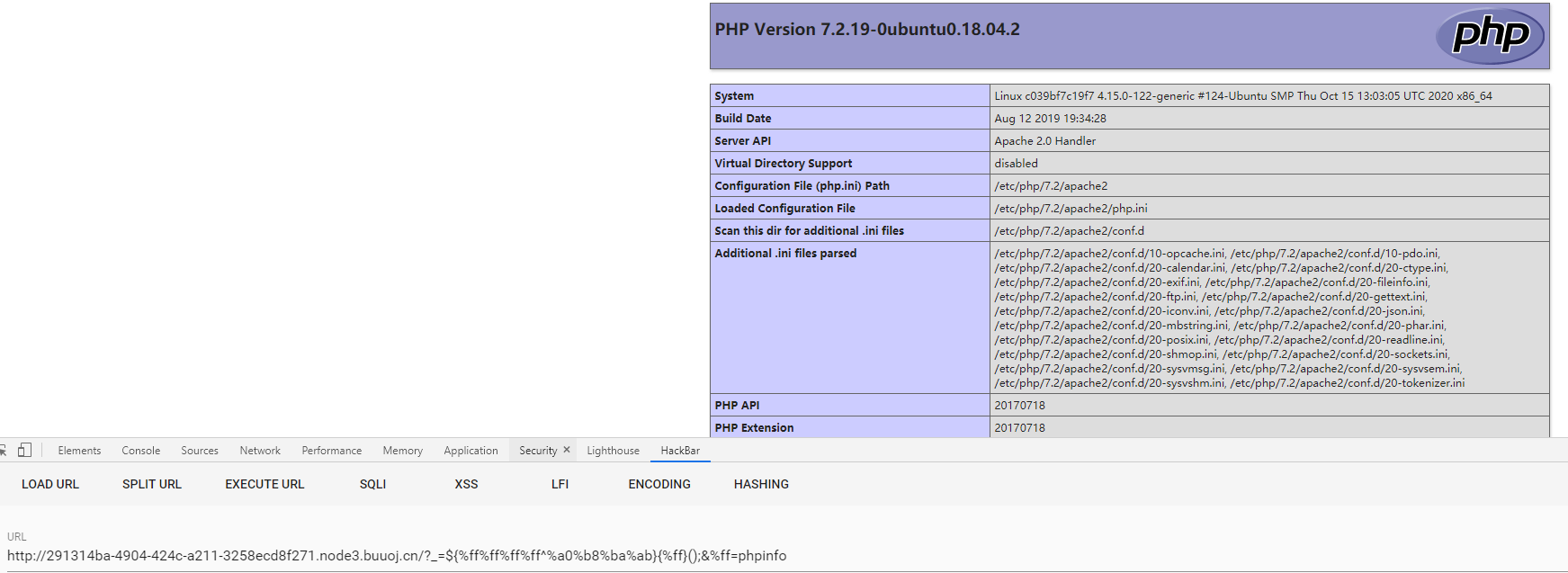The width and height of the screenshot is (1568, 573).
Task: Close the Security tab with its X
Action: point(567,450)
